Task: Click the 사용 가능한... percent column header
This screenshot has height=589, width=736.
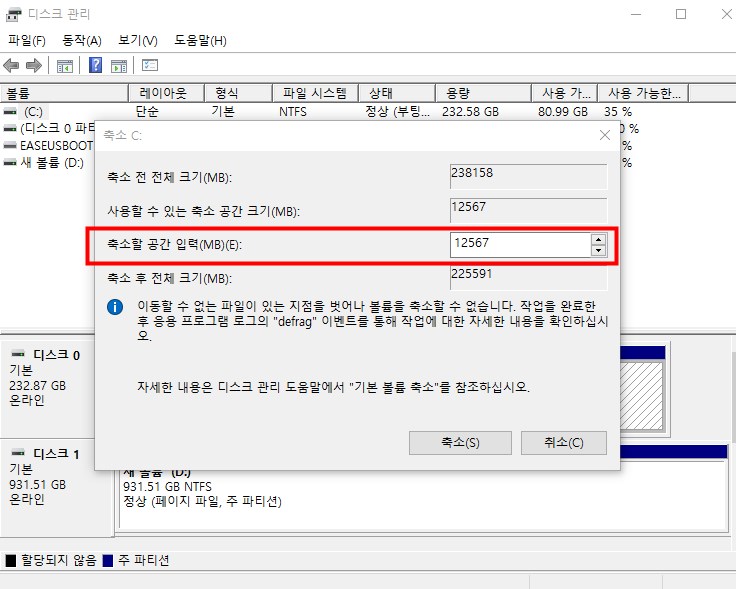Action: [643, 93]
